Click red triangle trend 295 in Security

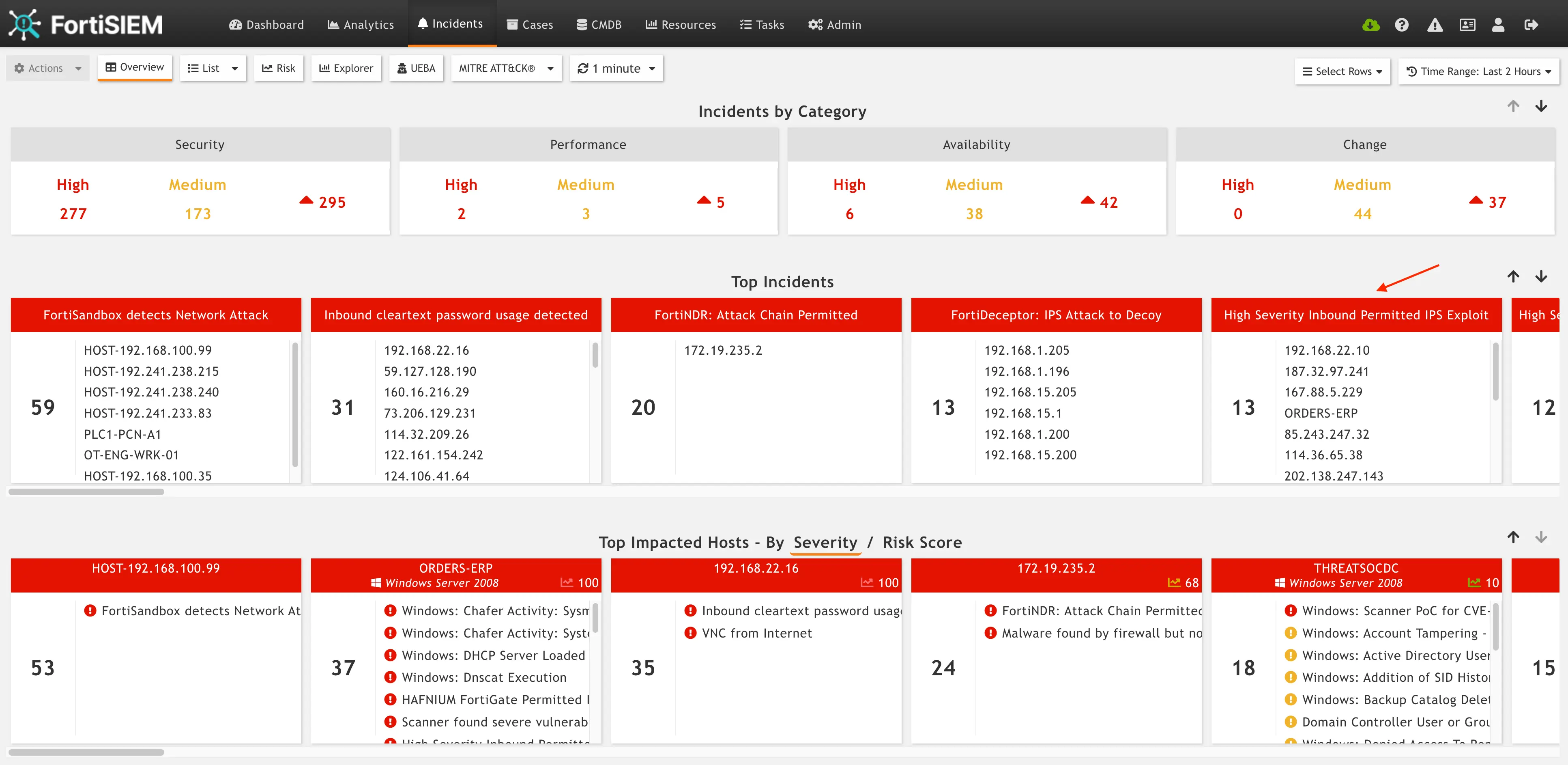point(306,200)
